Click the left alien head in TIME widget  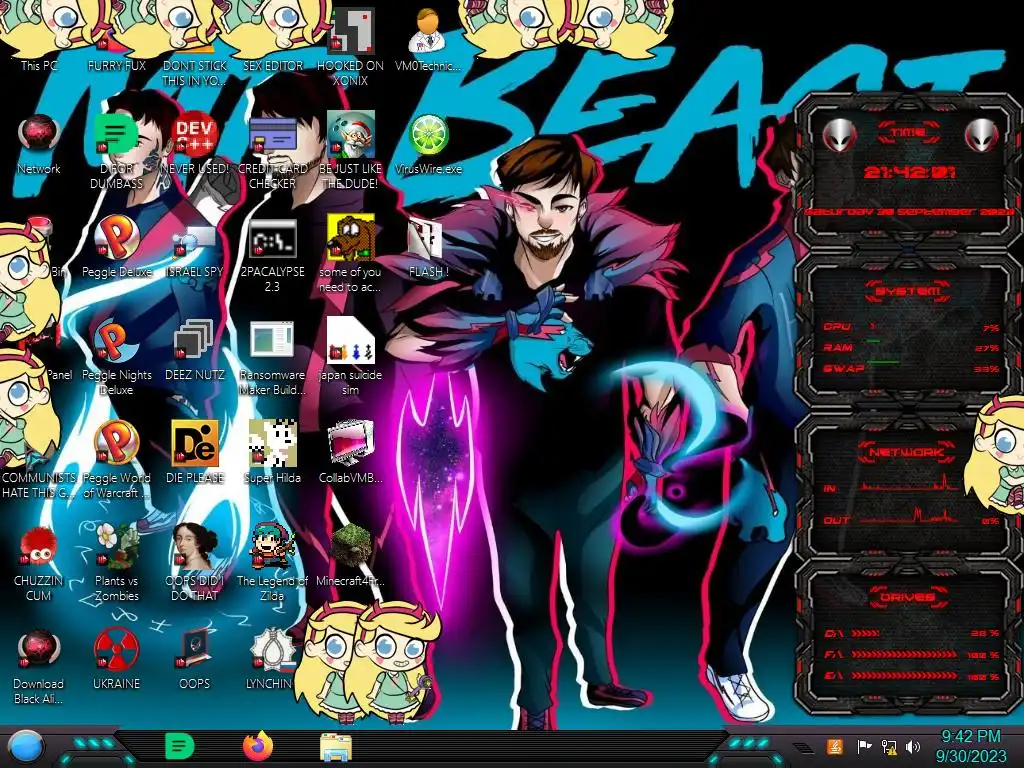[x=839, y=136]
